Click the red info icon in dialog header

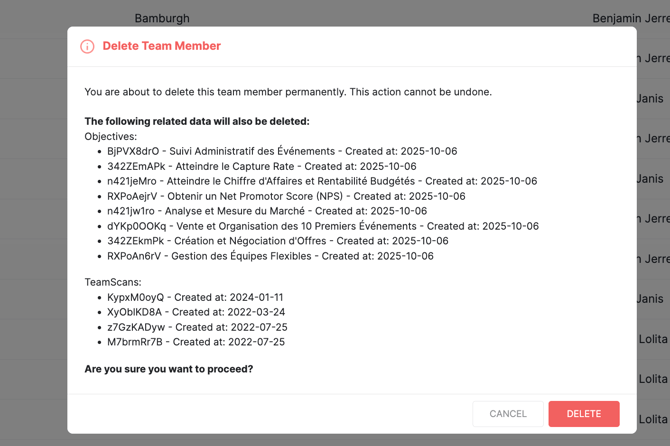pos(87,46)
